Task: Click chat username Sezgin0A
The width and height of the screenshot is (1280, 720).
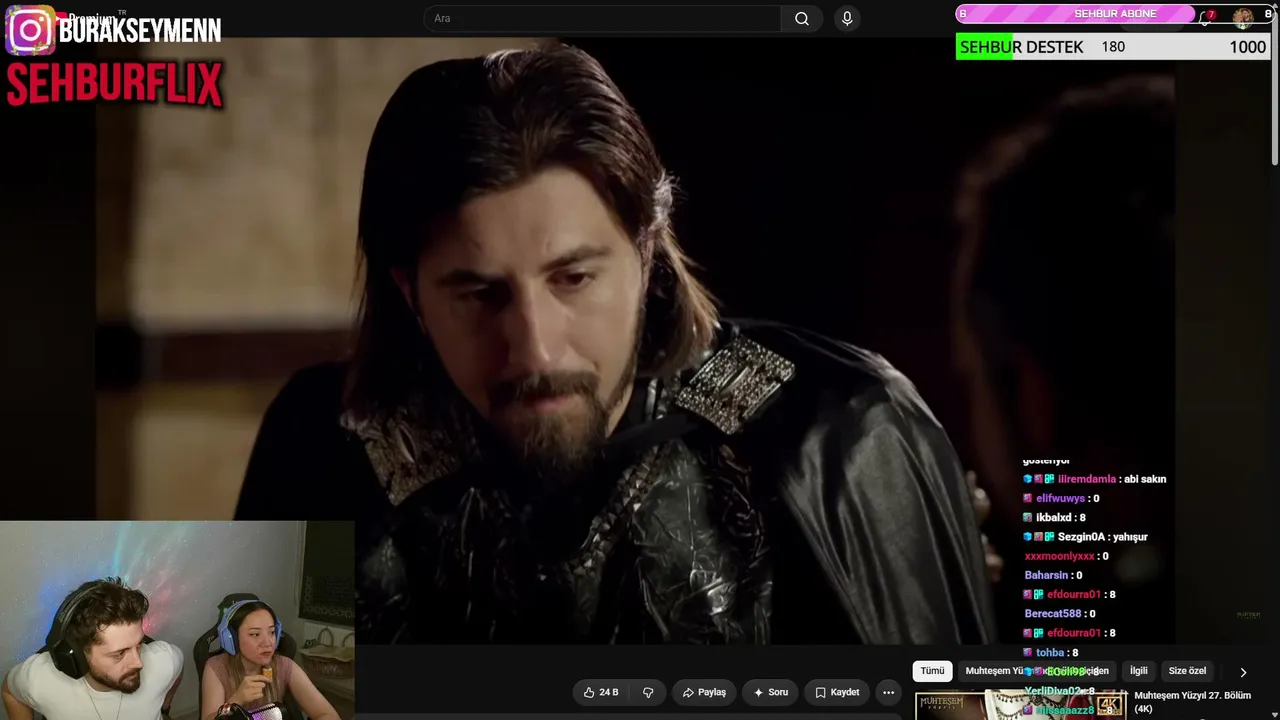Action: click(x=1079, y=537)
